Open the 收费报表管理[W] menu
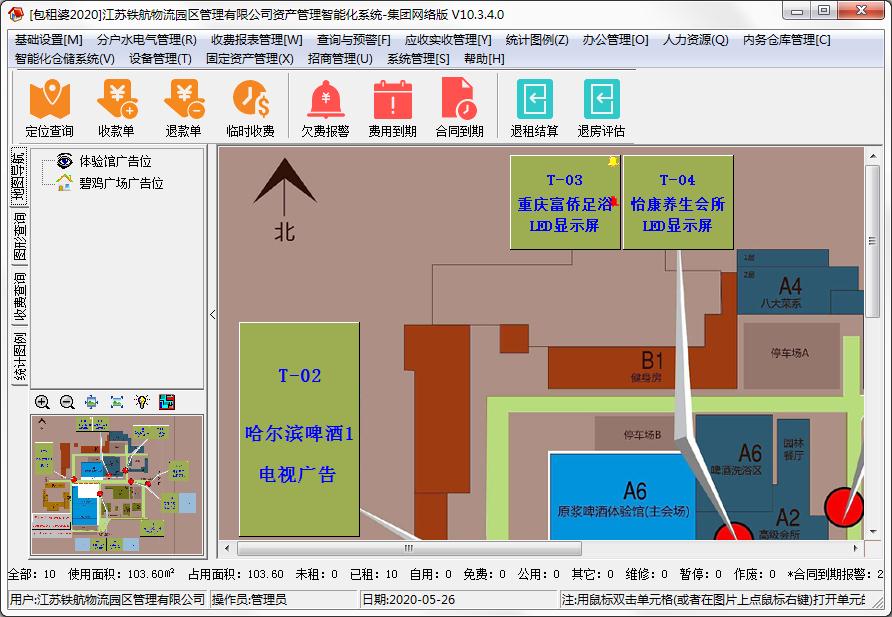This screenshot has height=617, width=892. tap(257, 40)
